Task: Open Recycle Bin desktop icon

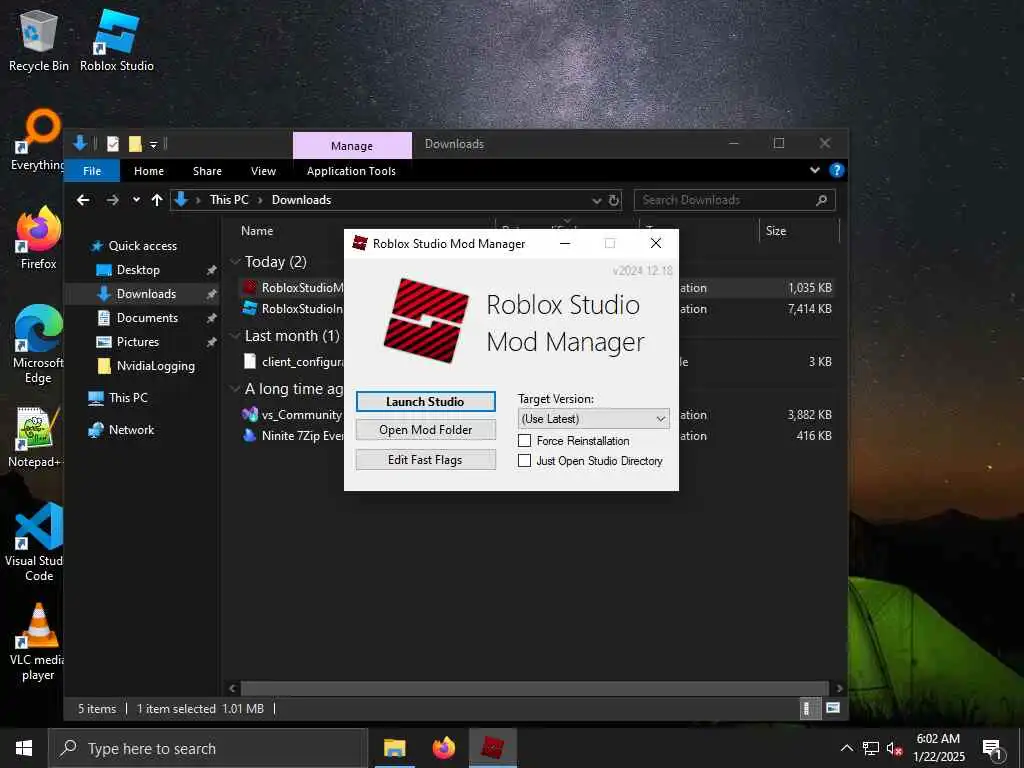Action: click(39, 40)
